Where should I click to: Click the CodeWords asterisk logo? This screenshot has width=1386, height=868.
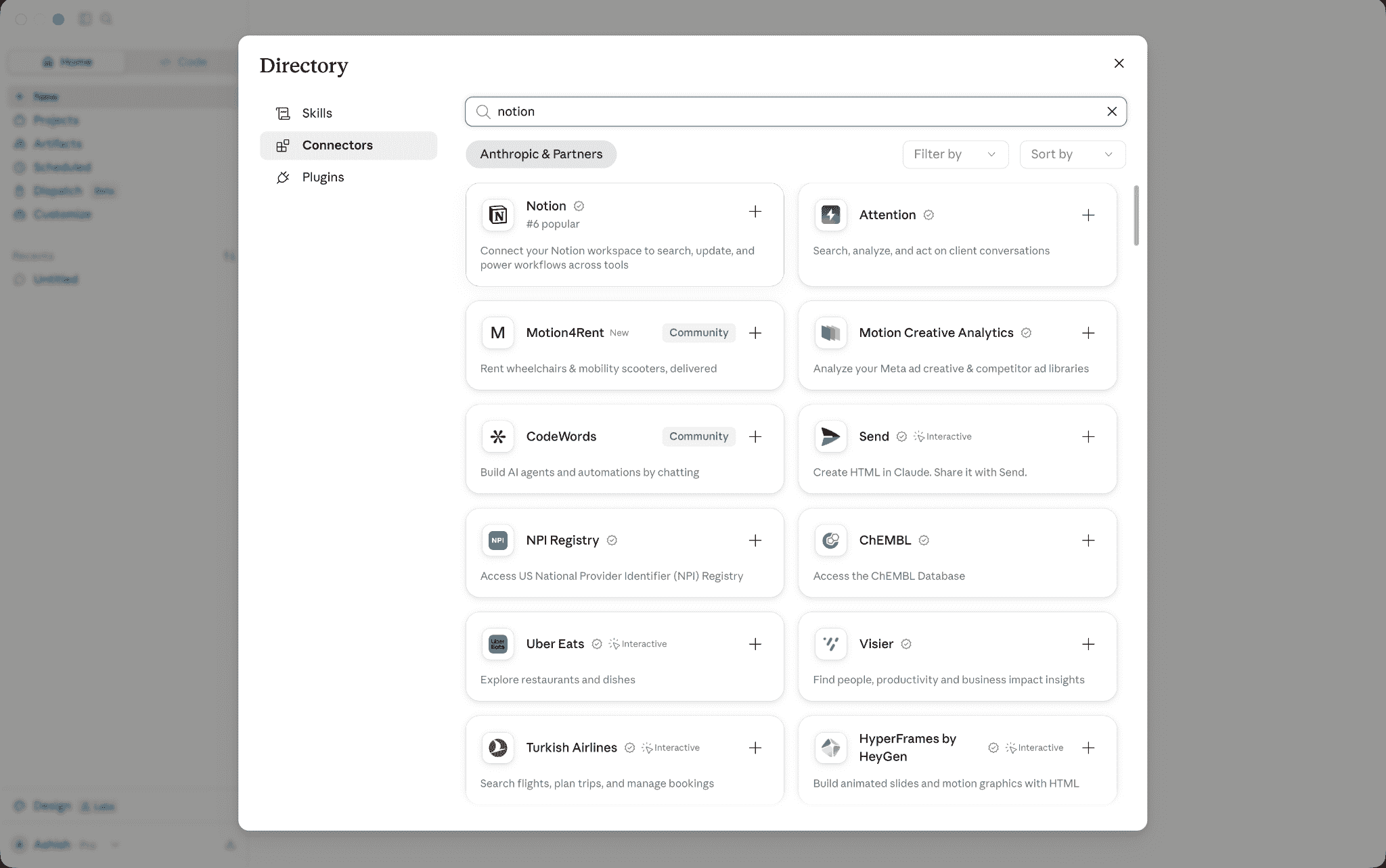tap(497, 436)
